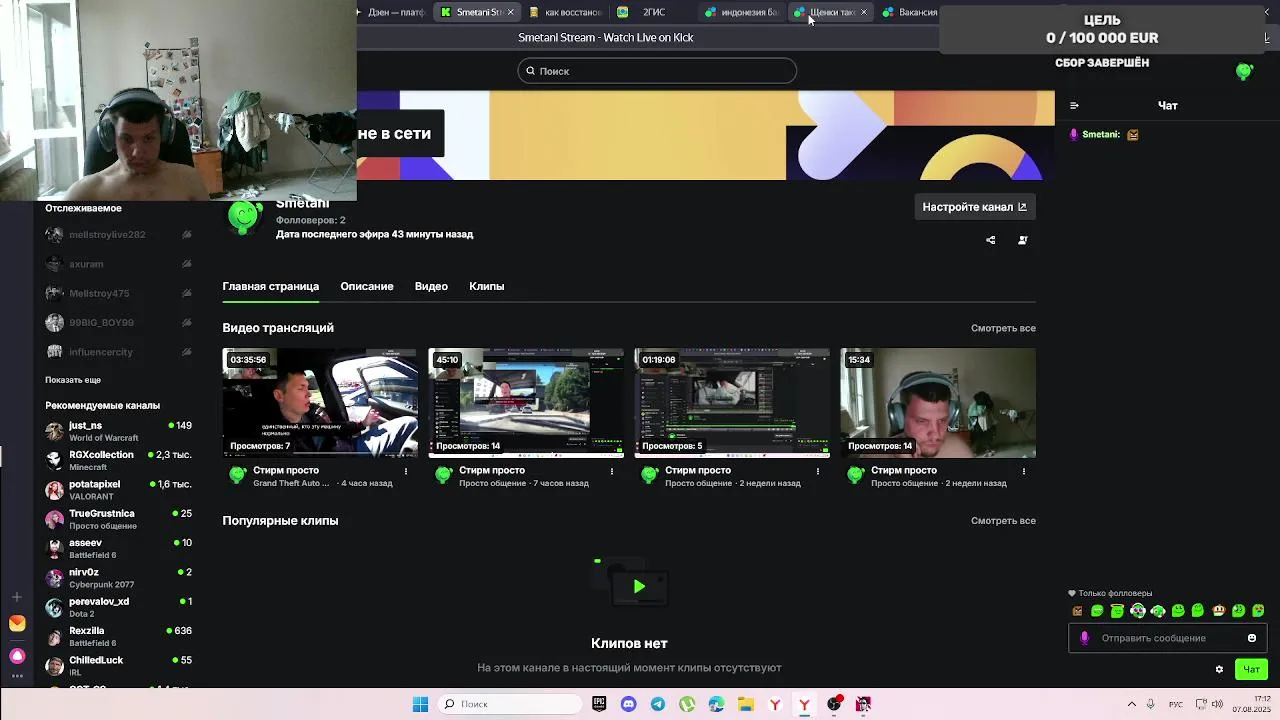The image size is (1280, 720).
Task: Open File Explorer folder icon in taskbar
Action: pyautogui.click(x=746, y=704)
